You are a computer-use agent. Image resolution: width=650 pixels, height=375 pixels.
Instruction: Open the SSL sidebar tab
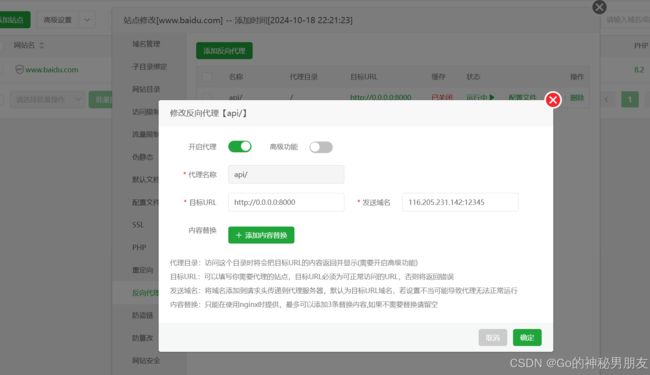[x=138, y=225]
